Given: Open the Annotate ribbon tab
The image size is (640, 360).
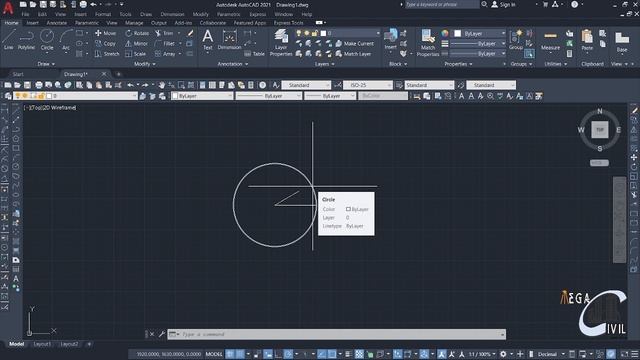Looking at the screenshot, I should point(57,23).
